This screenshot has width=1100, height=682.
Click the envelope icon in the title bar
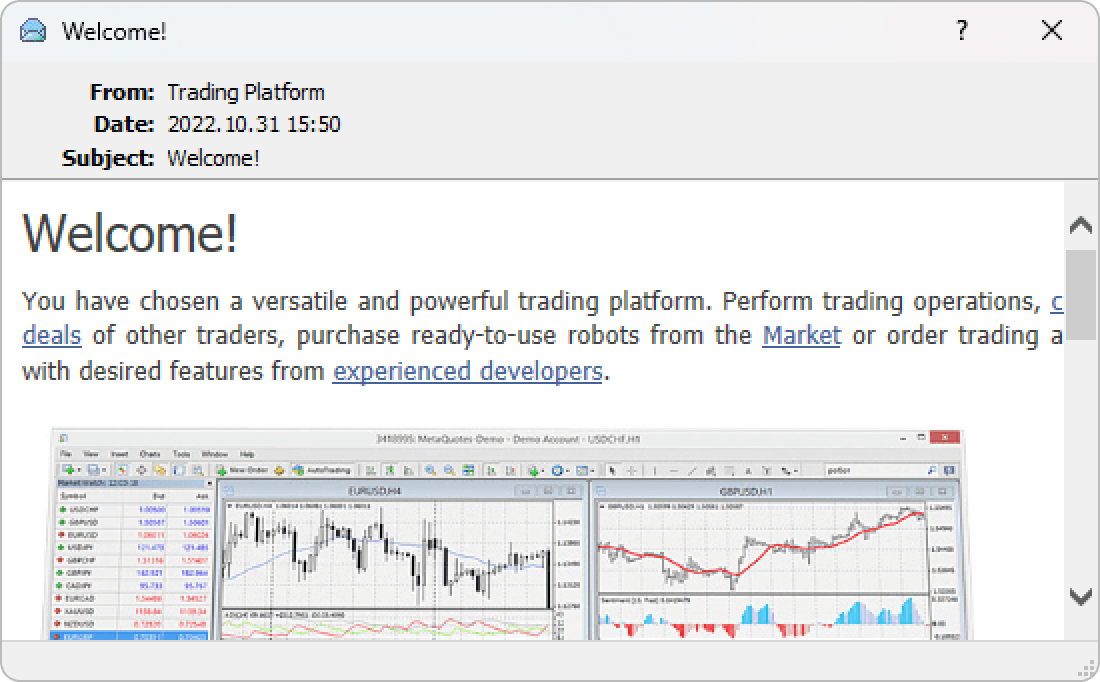(x=33, y=31)
